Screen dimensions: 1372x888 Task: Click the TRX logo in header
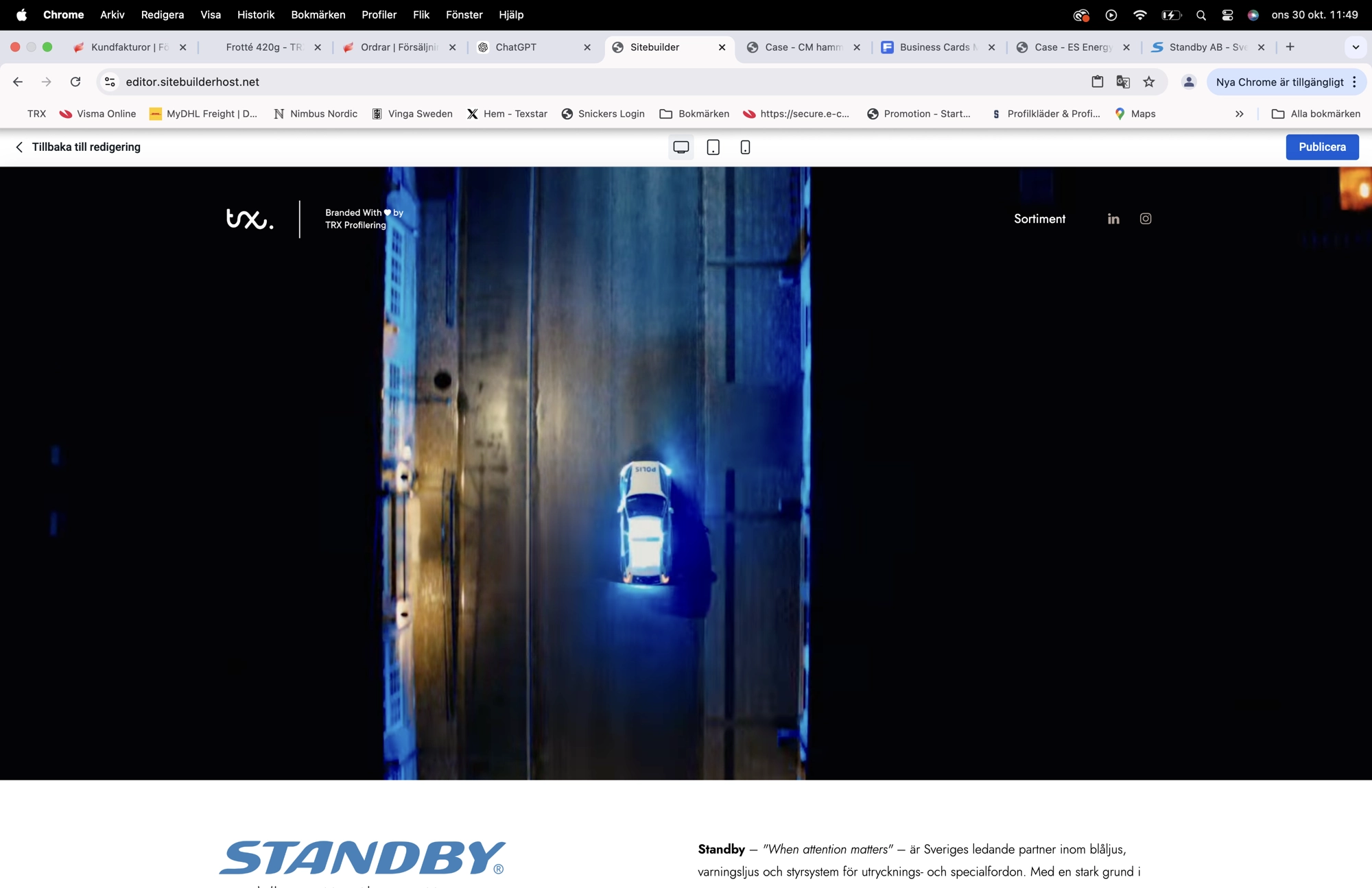250,219
